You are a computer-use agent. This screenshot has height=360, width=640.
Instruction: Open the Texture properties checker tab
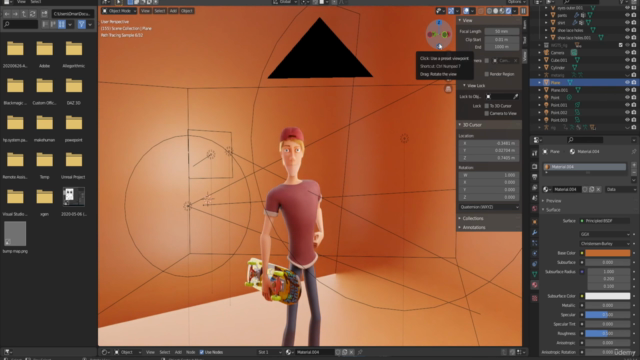click(x=534, y=298)
